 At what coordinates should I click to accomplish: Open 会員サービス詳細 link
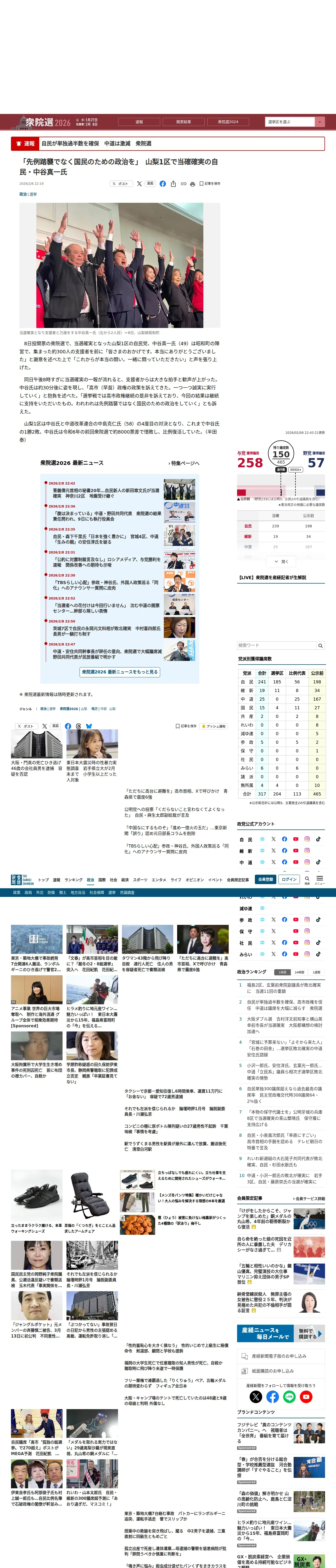point(309,1198)
